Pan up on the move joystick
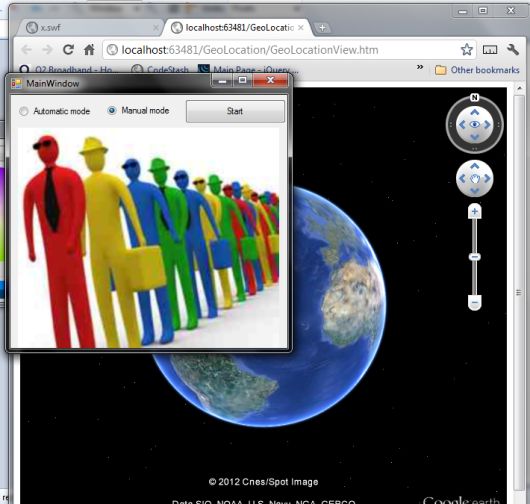The width and height of the screenshot is (530, 504). coord(475,166)
